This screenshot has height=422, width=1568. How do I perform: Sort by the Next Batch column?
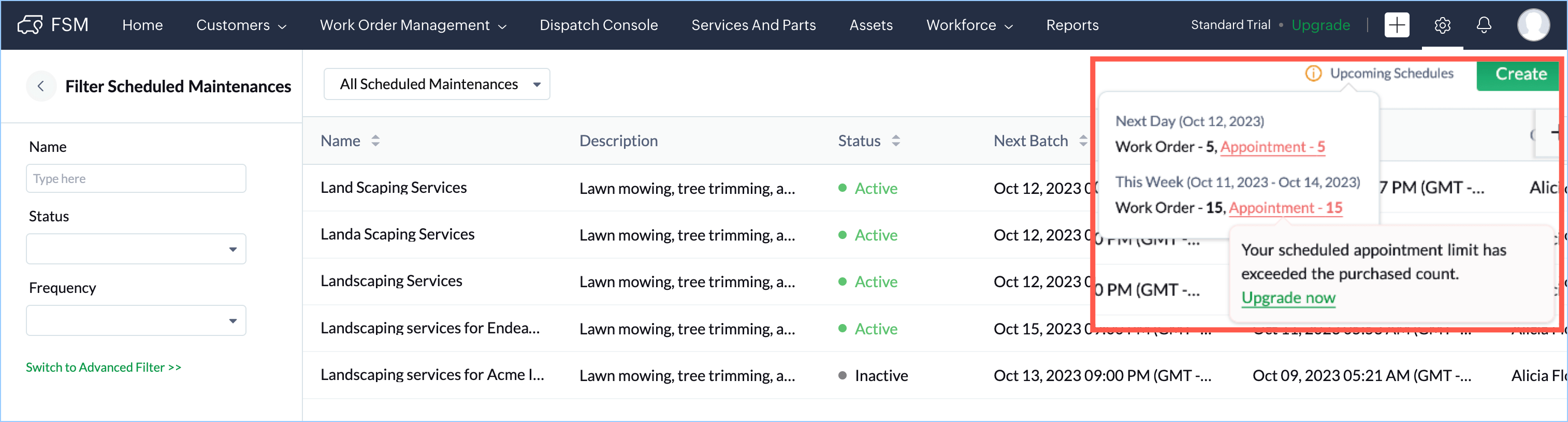[1083, 141]
